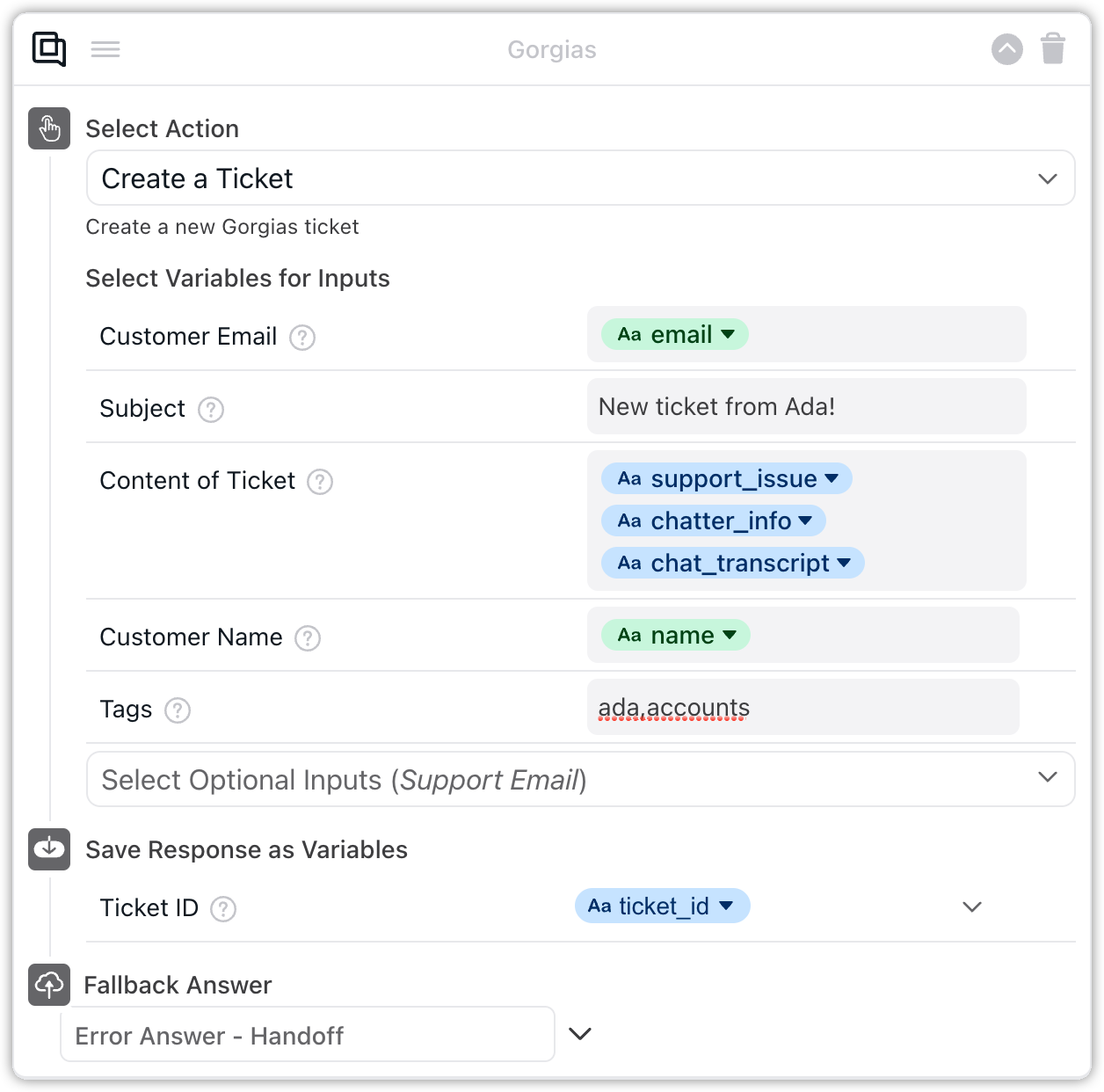Open the chat_transcript variable pill
This screenshot has width=1104, height=1092.
click(732, 564)
